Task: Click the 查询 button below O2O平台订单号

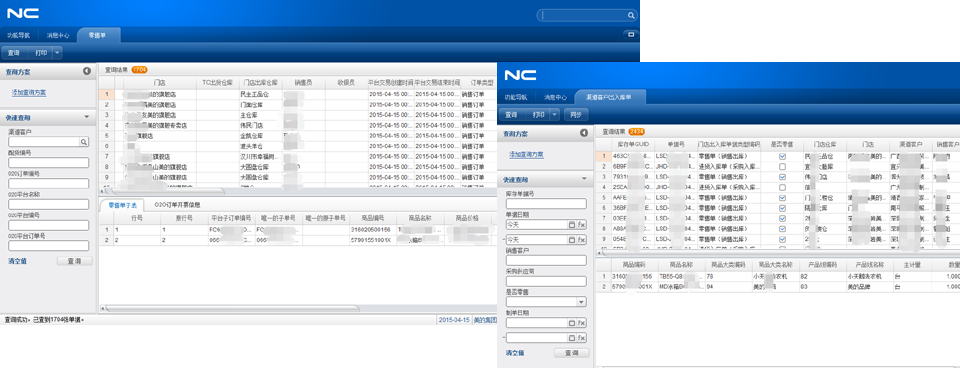Action: pos(75,261)
